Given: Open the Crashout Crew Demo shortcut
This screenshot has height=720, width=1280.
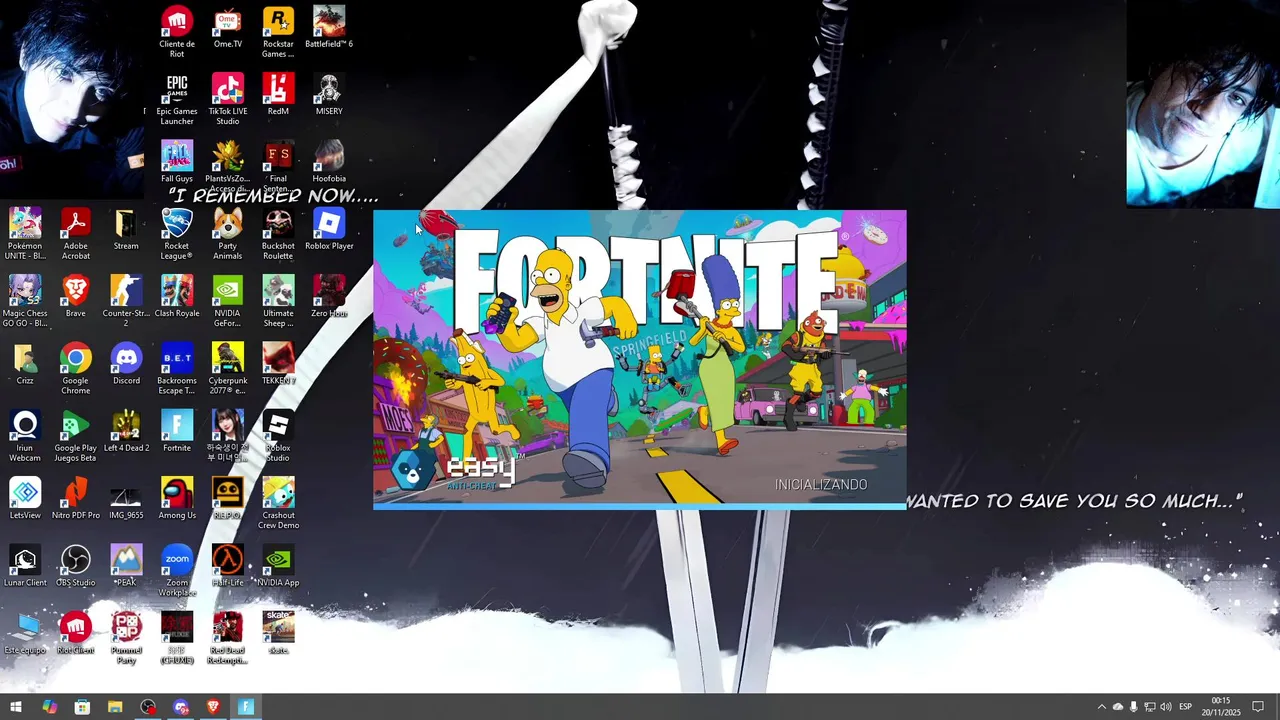Looking at the screenshot, I should click(x=278, y=503).
